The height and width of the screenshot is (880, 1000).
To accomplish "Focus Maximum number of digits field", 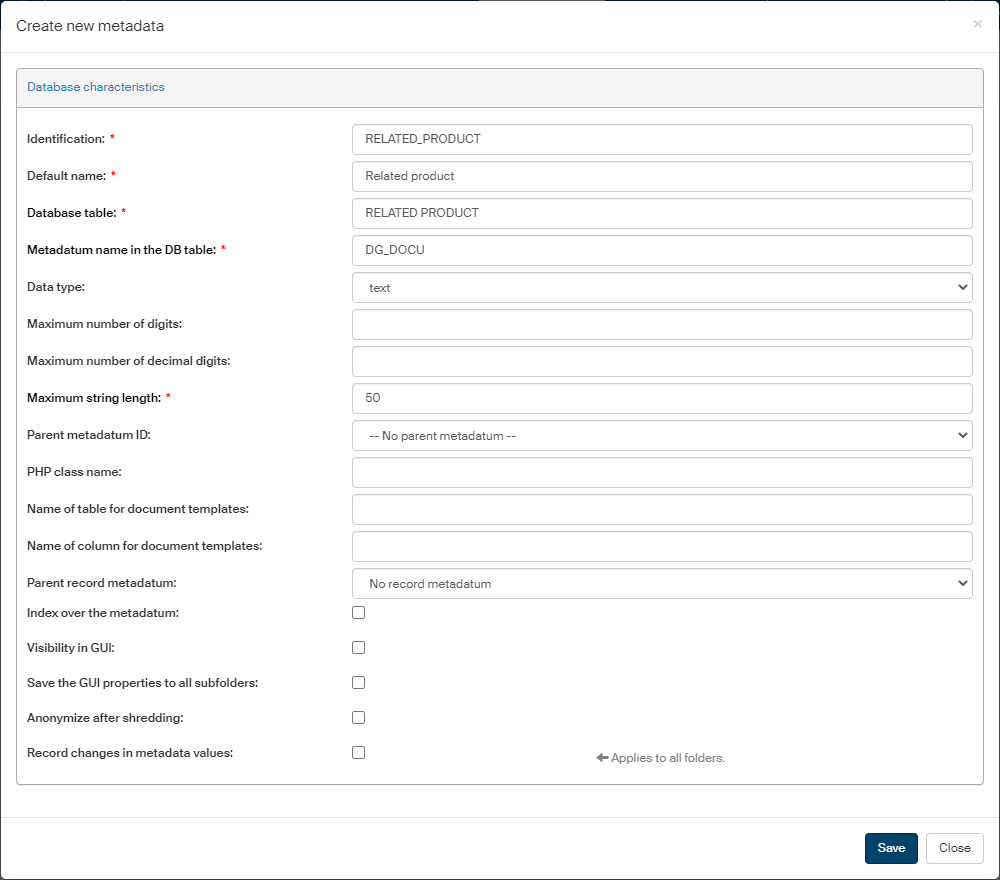I will tap(662, 324).
